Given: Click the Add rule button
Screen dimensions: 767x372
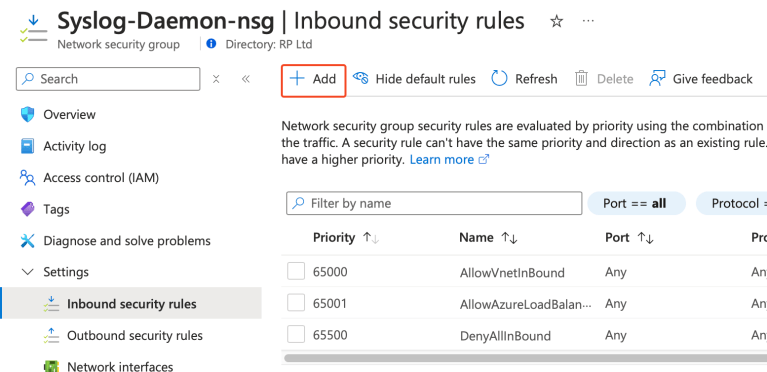Looking at the screenshot, I should click(x=314, y=79).
